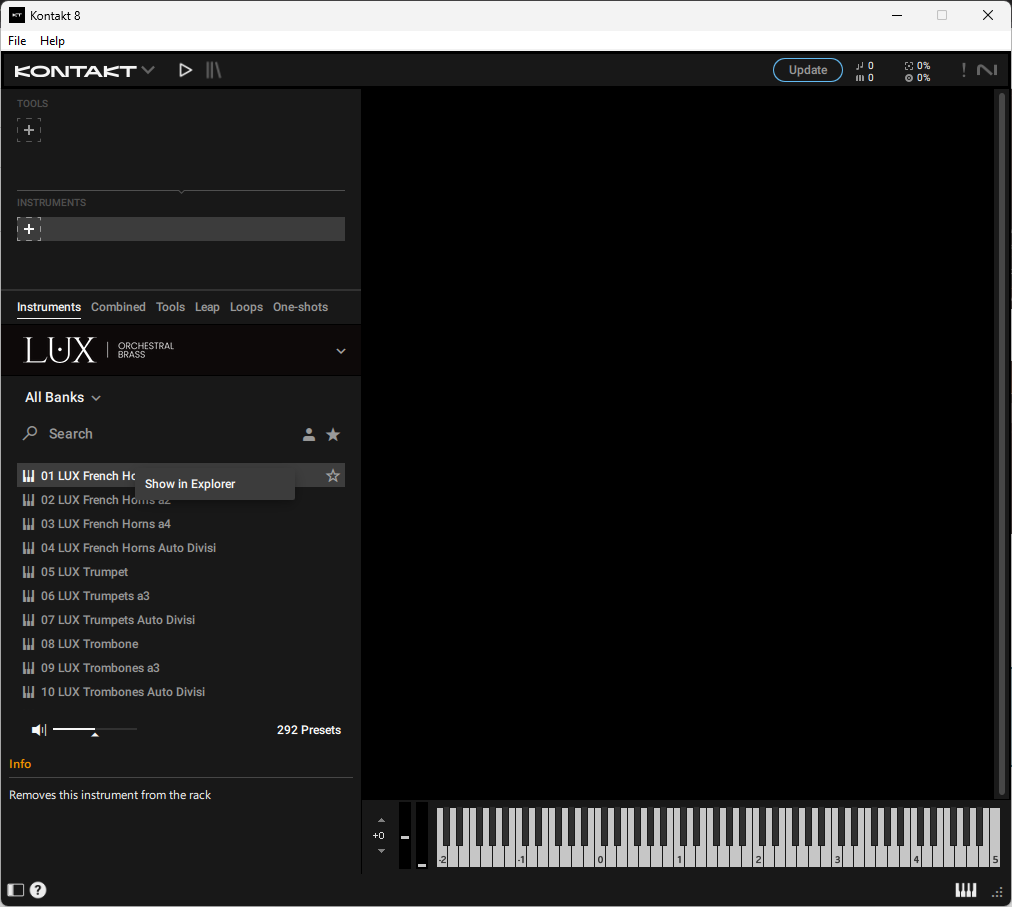
Task: Toggle user content filter icon
Action: click(x=309, y=434)
